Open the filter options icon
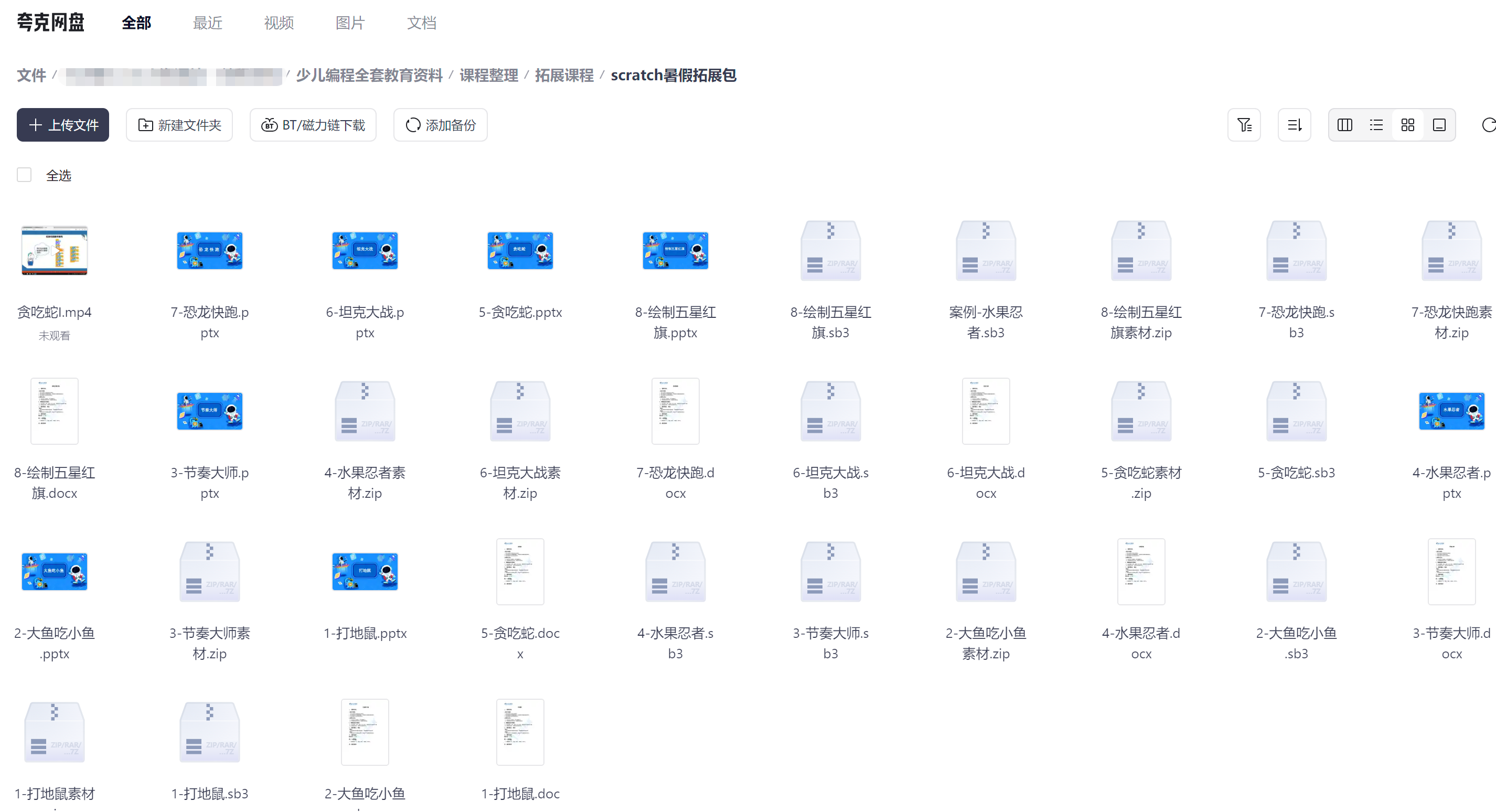This screenshot has width=1496, height=812. tap(1243, 125)
